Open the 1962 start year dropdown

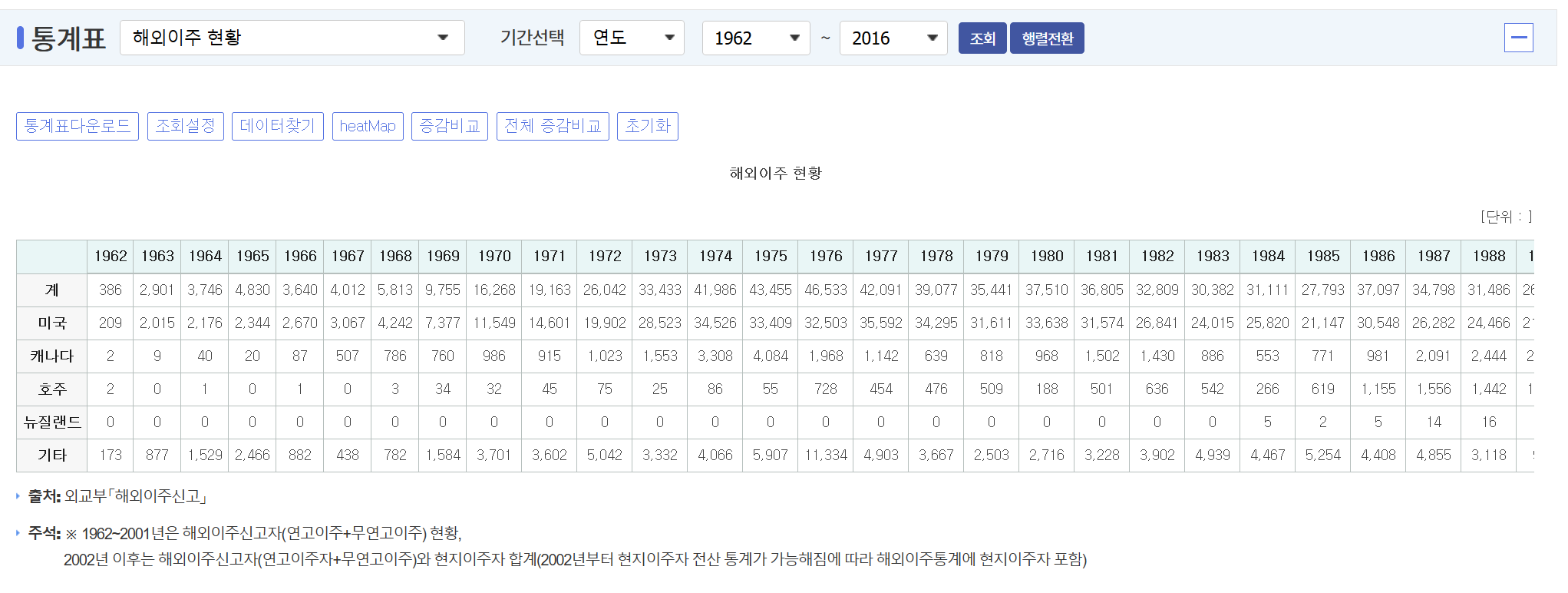click(x=755, y=38)
